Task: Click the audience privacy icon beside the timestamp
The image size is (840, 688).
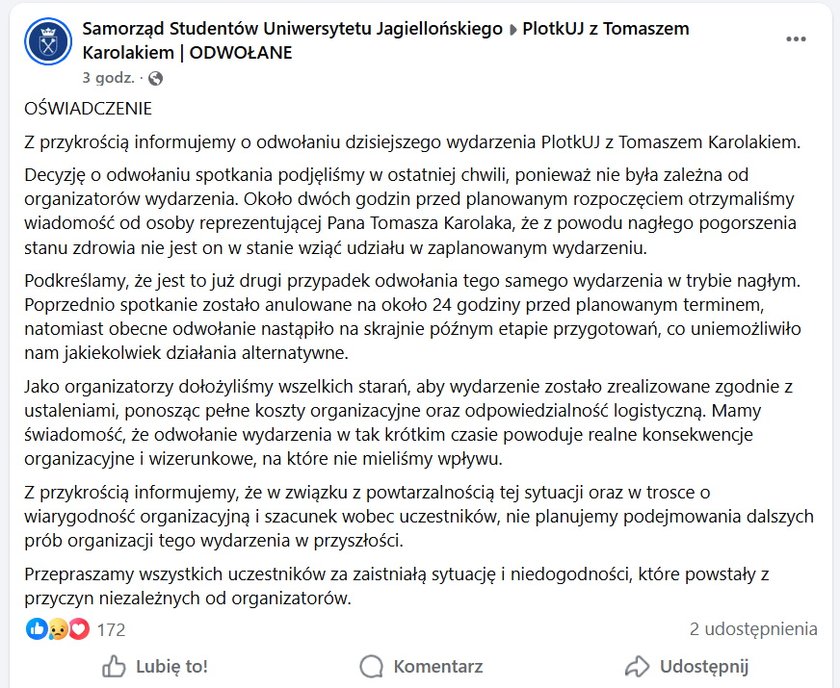Action: coord(156,79)
